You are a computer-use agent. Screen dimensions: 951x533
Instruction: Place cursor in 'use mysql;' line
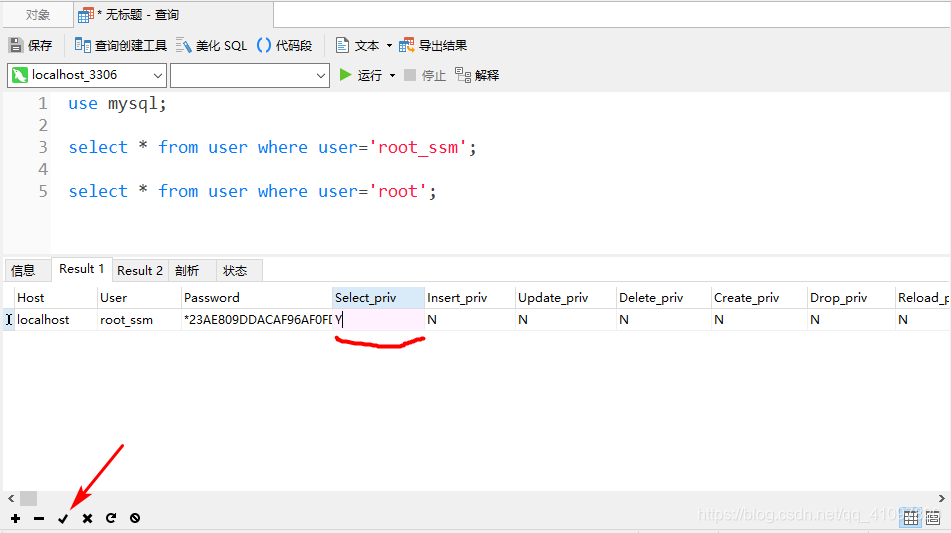tap(117, 104)
